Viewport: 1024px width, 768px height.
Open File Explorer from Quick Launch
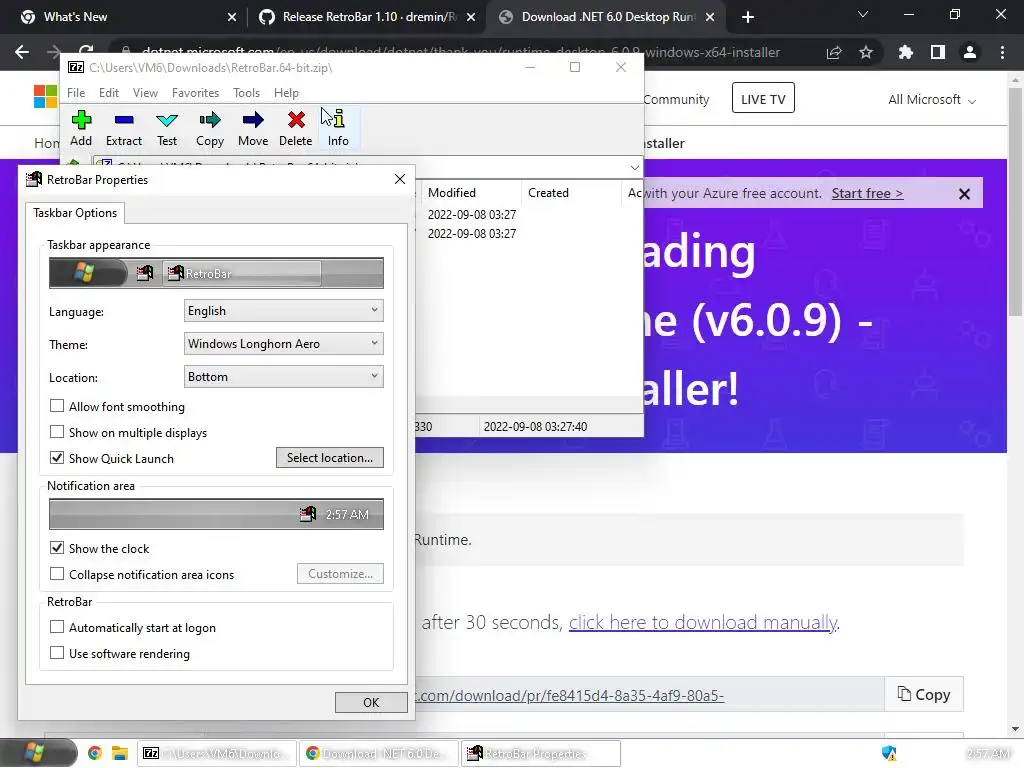[x=119, y=753]
